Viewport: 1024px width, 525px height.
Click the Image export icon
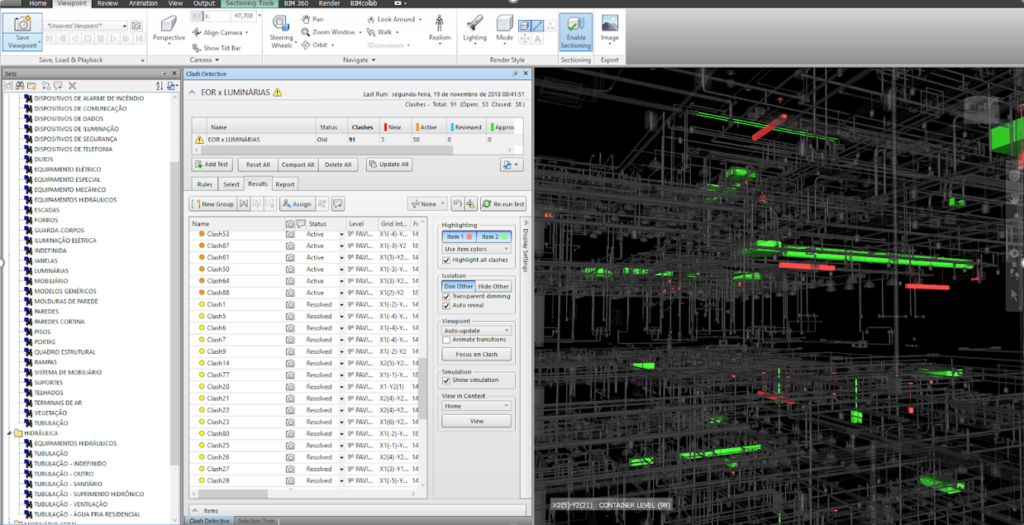point(609,24)
